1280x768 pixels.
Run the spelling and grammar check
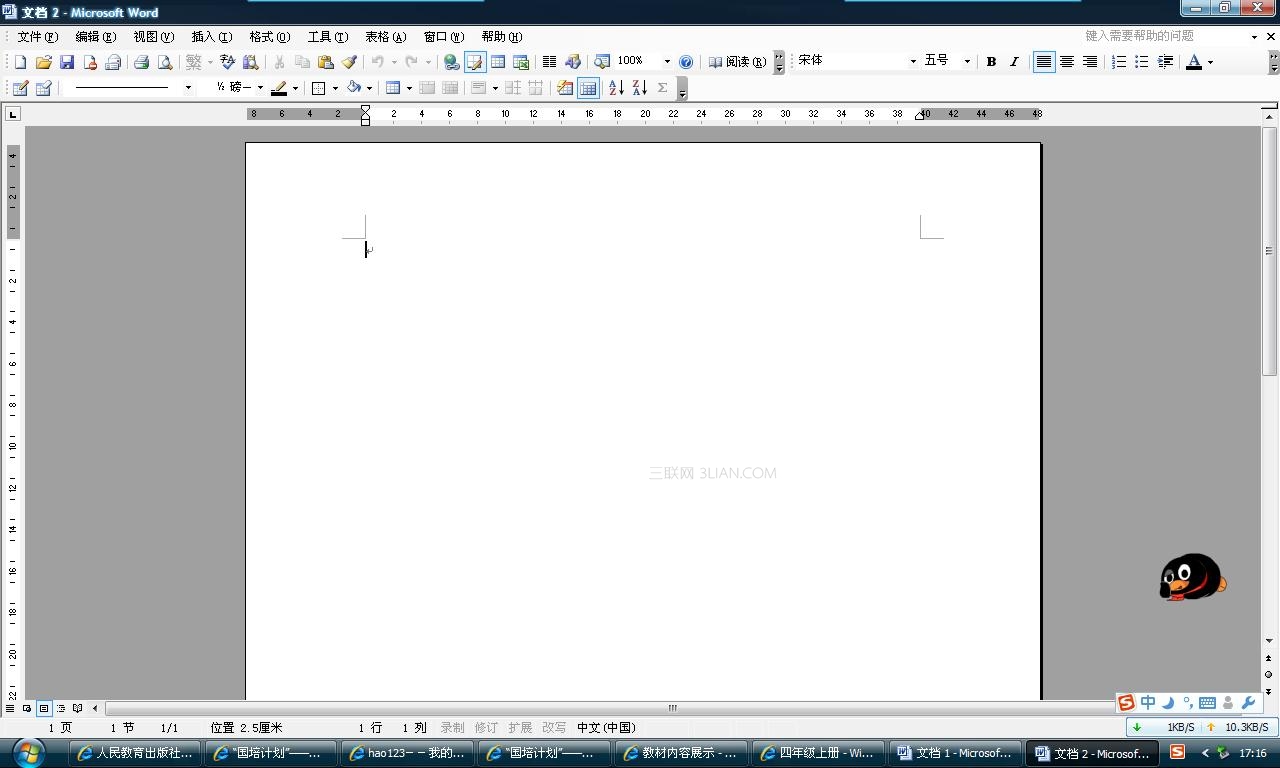point(227,62)
